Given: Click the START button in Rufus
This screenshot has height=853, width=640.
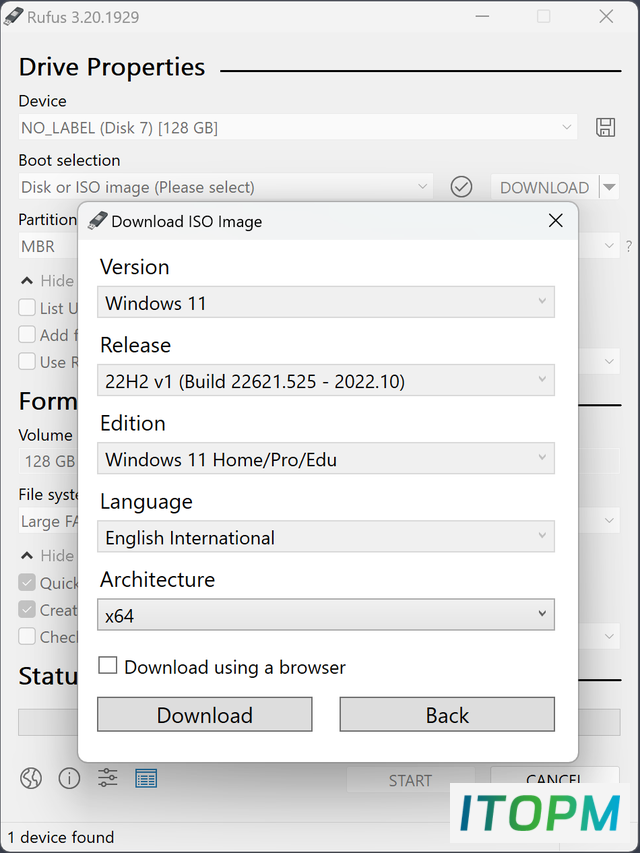Looking at the screenshot, I should [410, 780].
